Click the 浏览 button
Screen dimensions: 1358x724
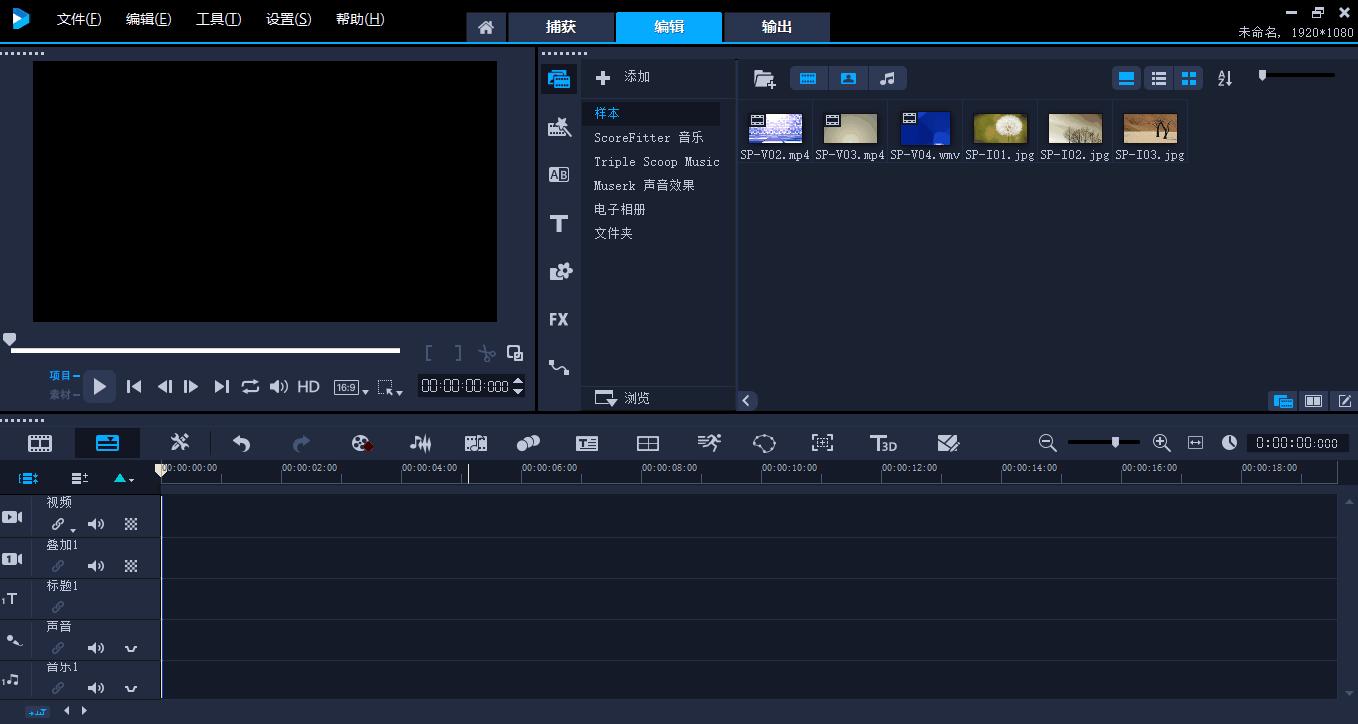(623, 398)
